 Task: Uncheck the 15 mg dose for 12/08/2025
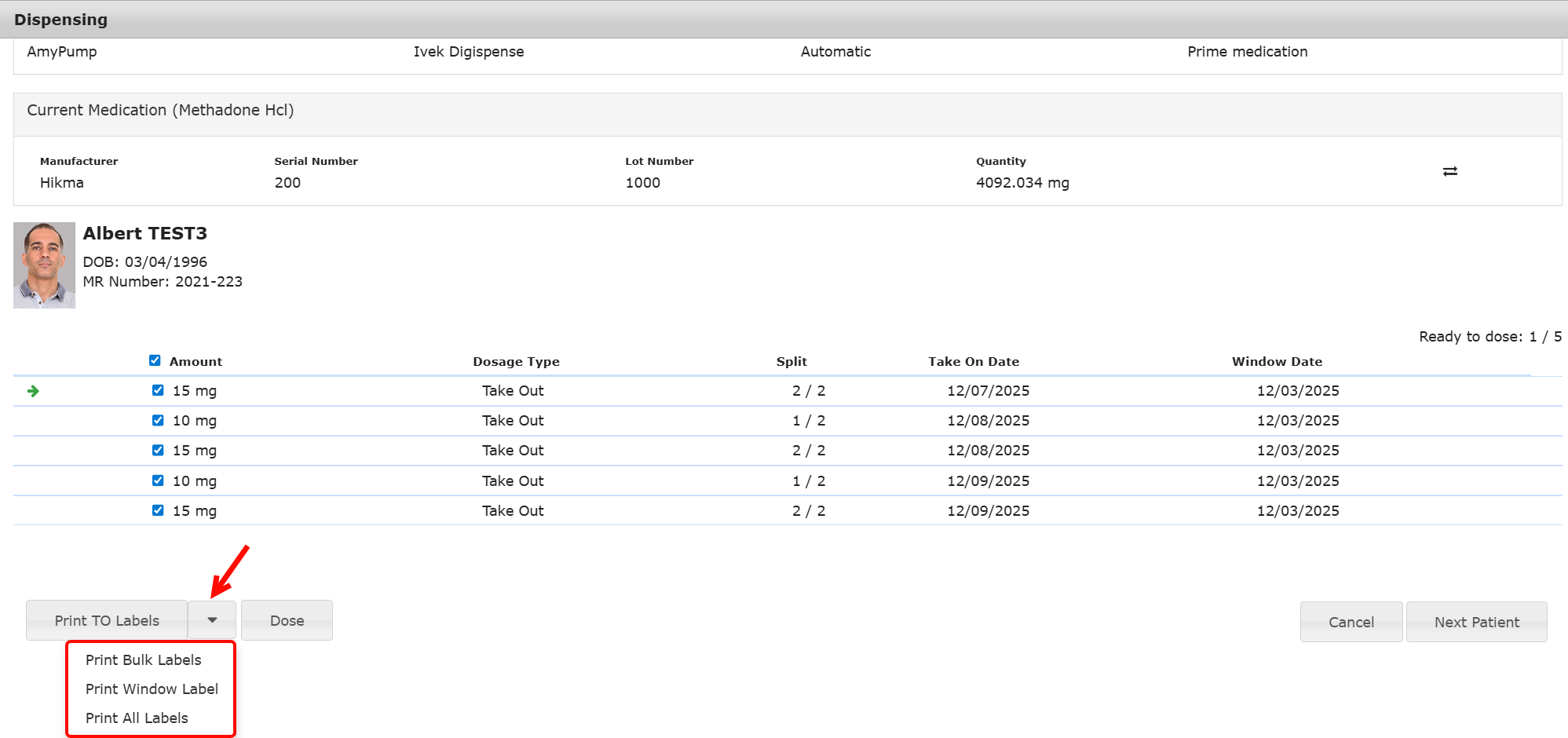158,450
